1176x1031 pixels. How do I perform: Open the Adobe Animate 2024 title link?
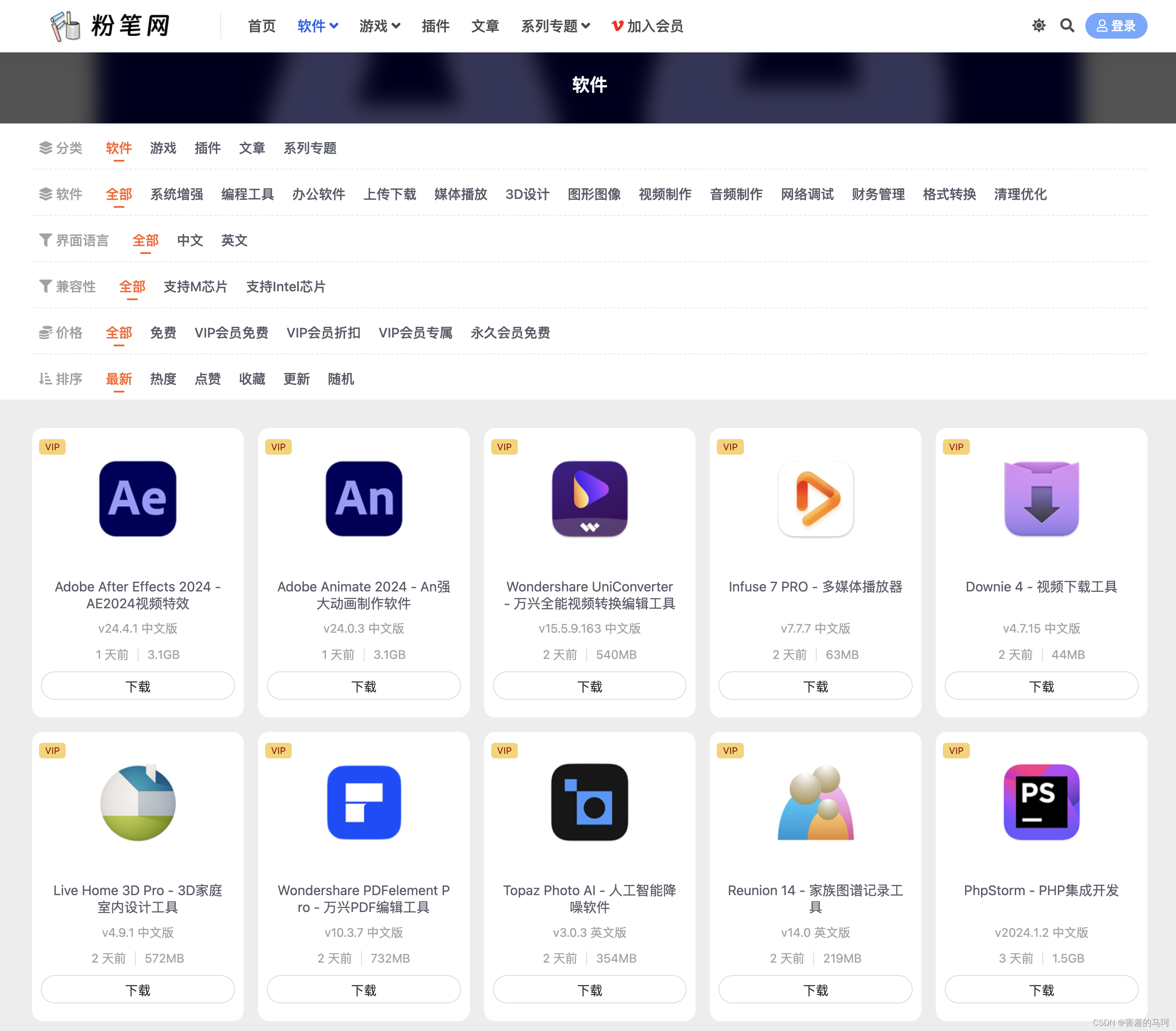pyautogui.click(x=364, y=595)
